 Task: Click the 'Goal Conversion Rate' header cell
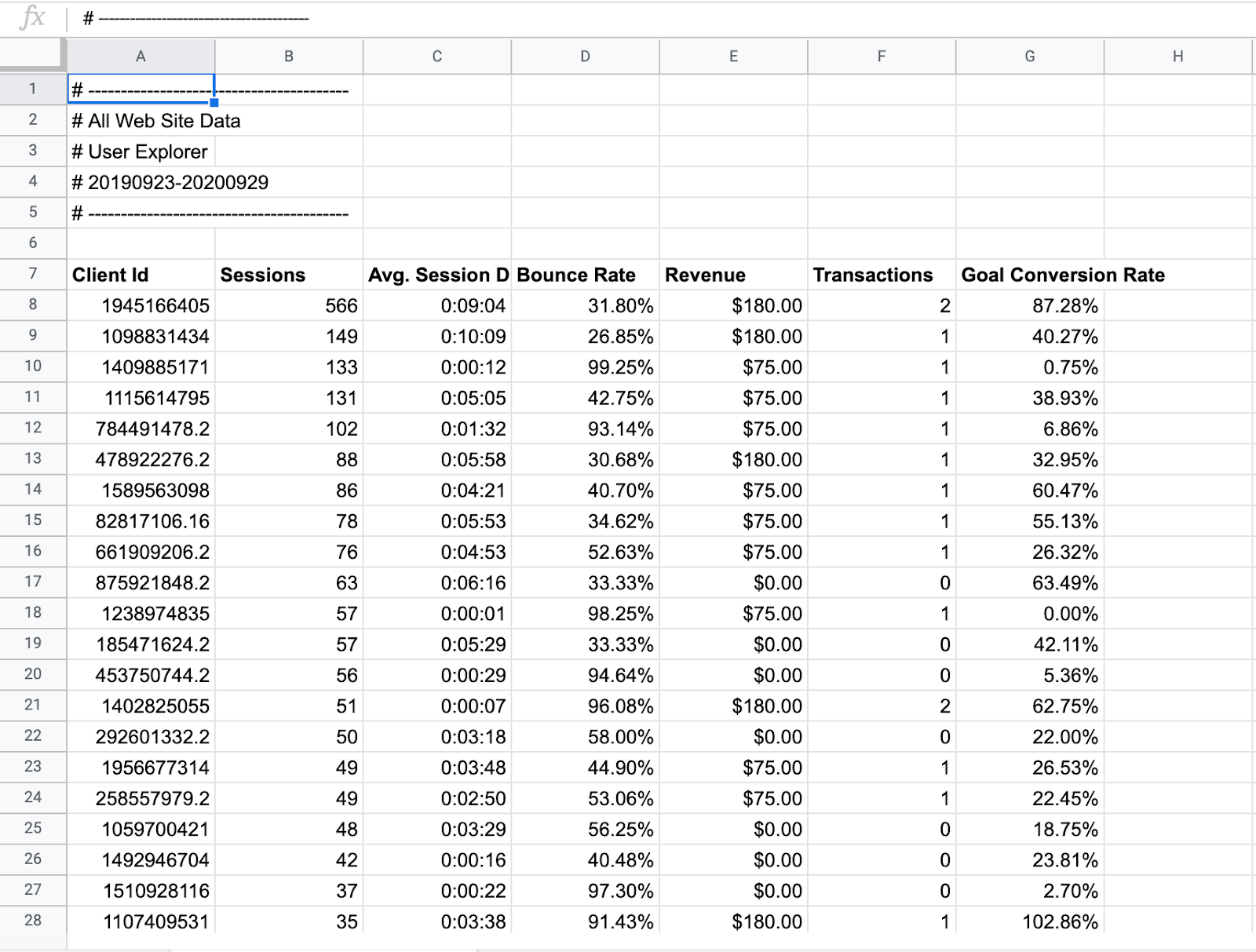point(1030,275)
